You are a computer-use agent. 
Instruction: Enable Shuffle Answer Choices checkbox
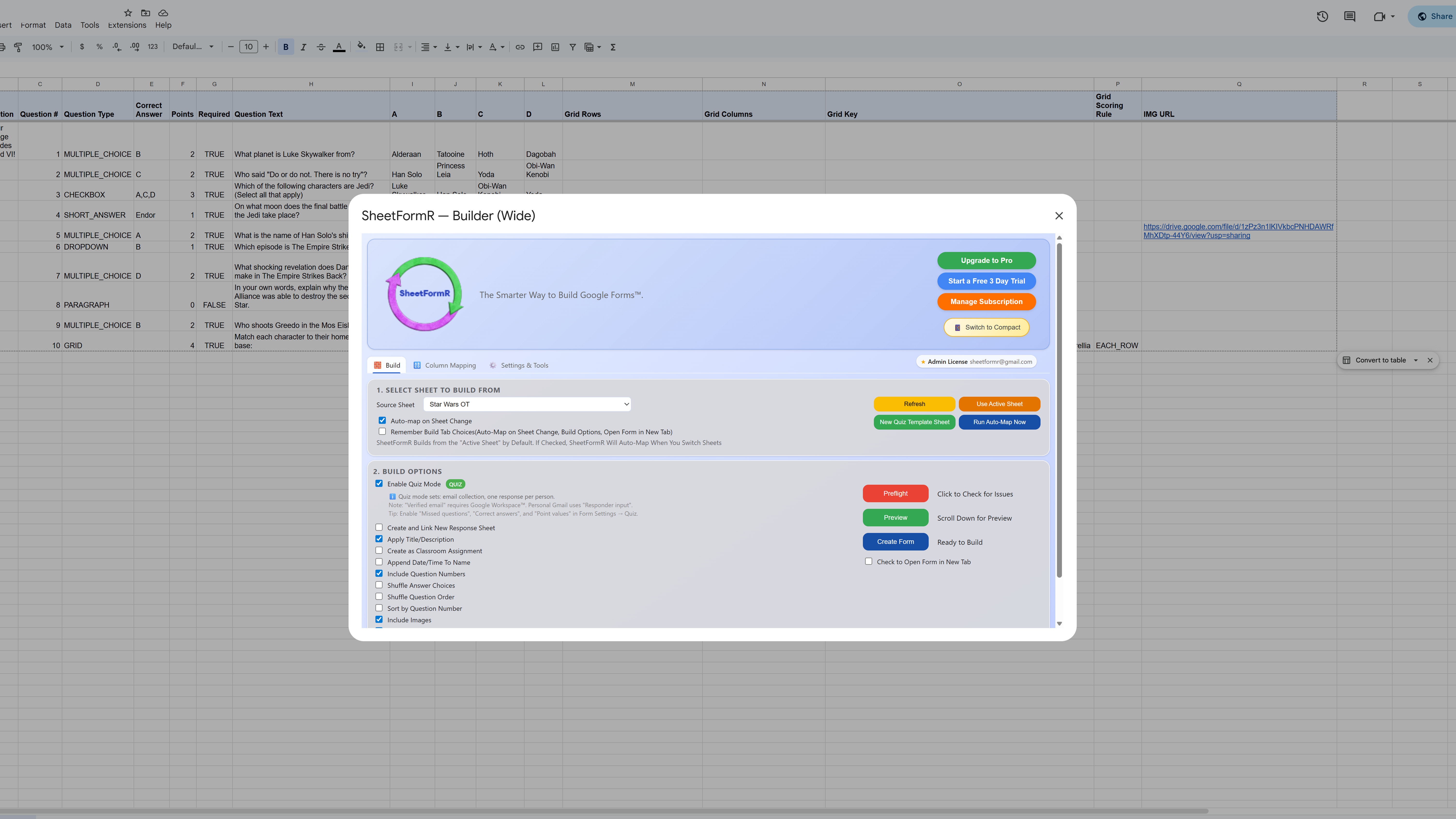pyautogui.click(x=379, y=585)
